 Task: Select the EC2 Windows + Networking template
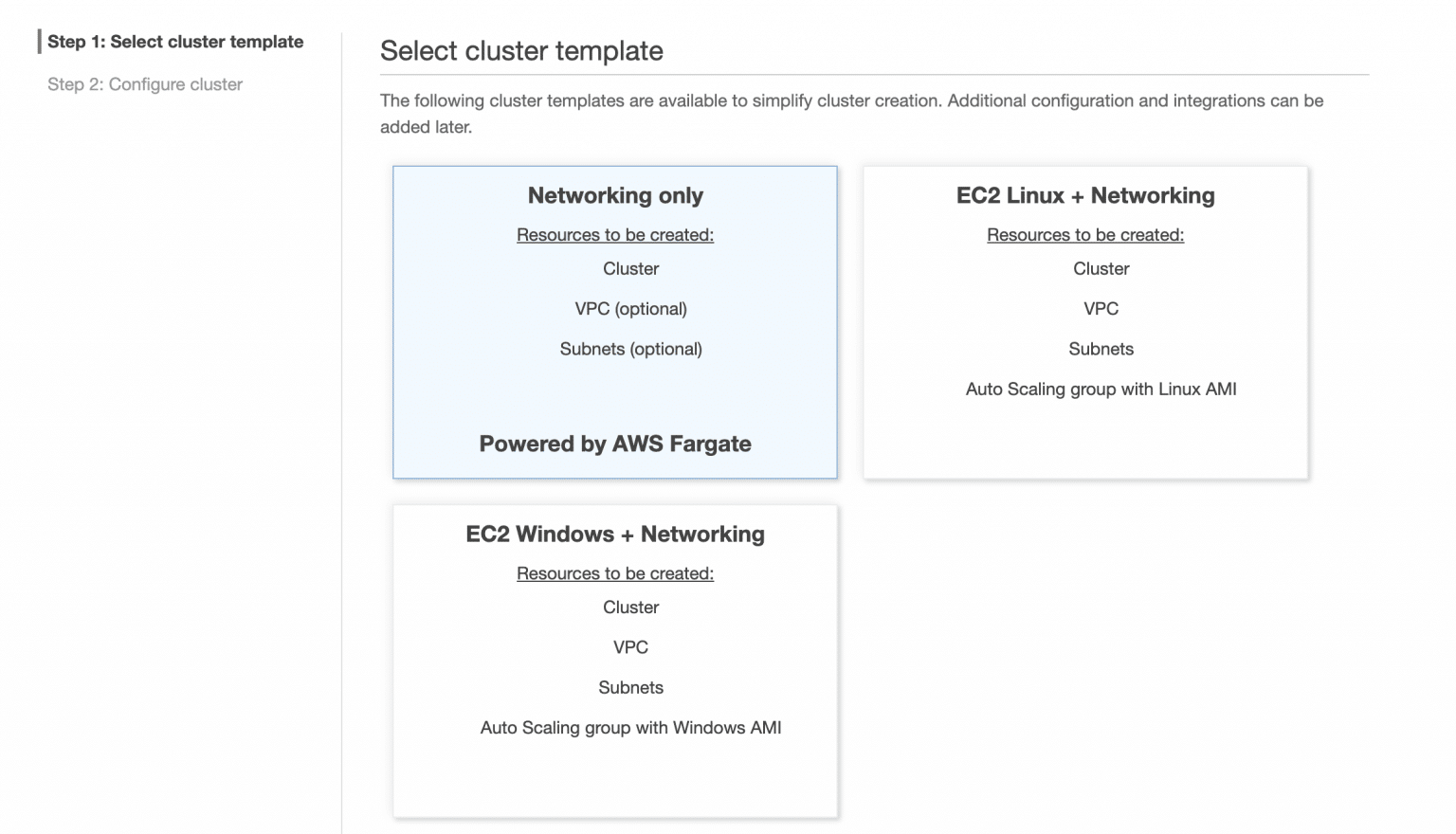pyautogui.click(x=614, y=662)
